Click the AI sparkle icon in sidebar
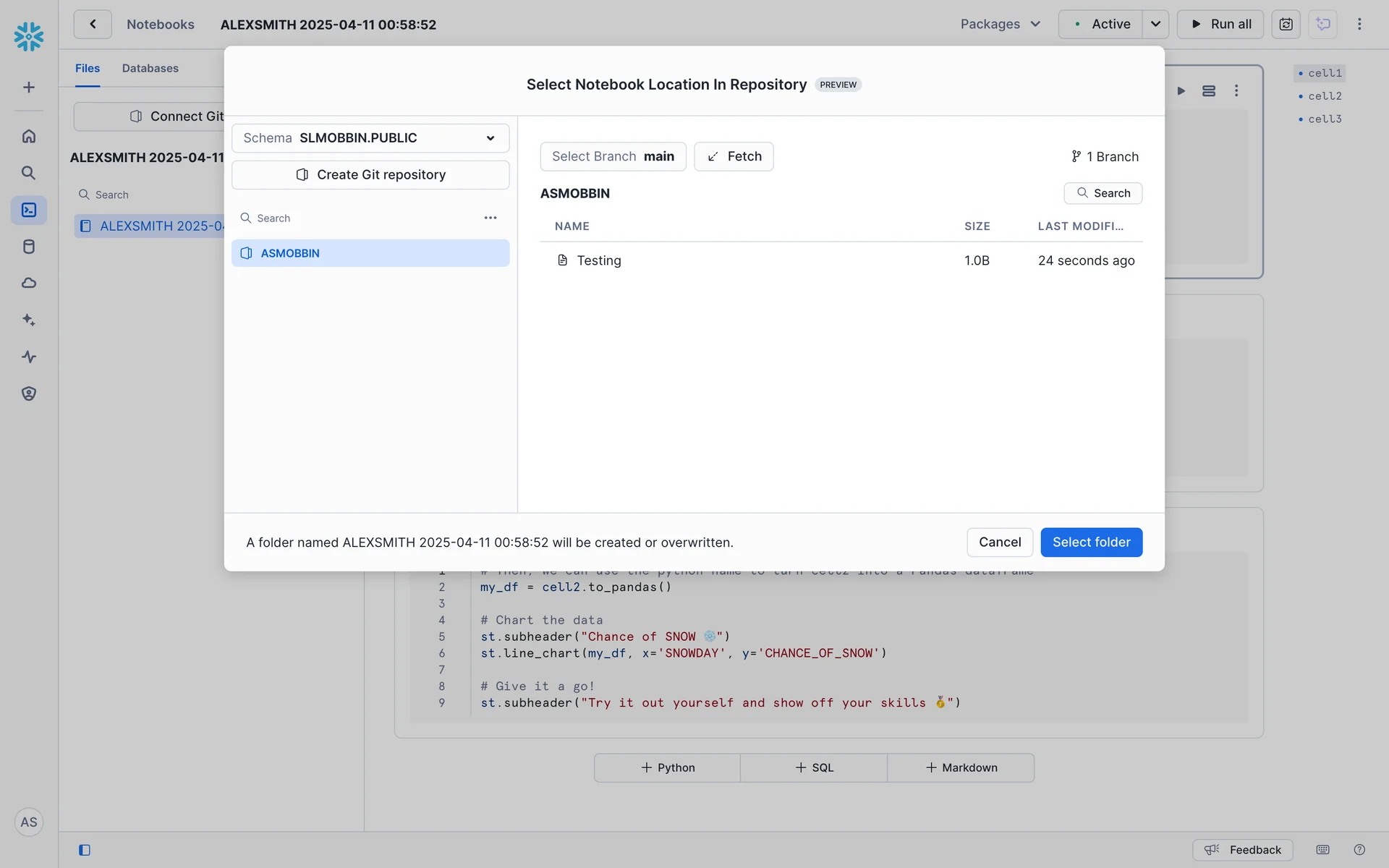This screenshot has height=868, width=1389. click(29, 320)
